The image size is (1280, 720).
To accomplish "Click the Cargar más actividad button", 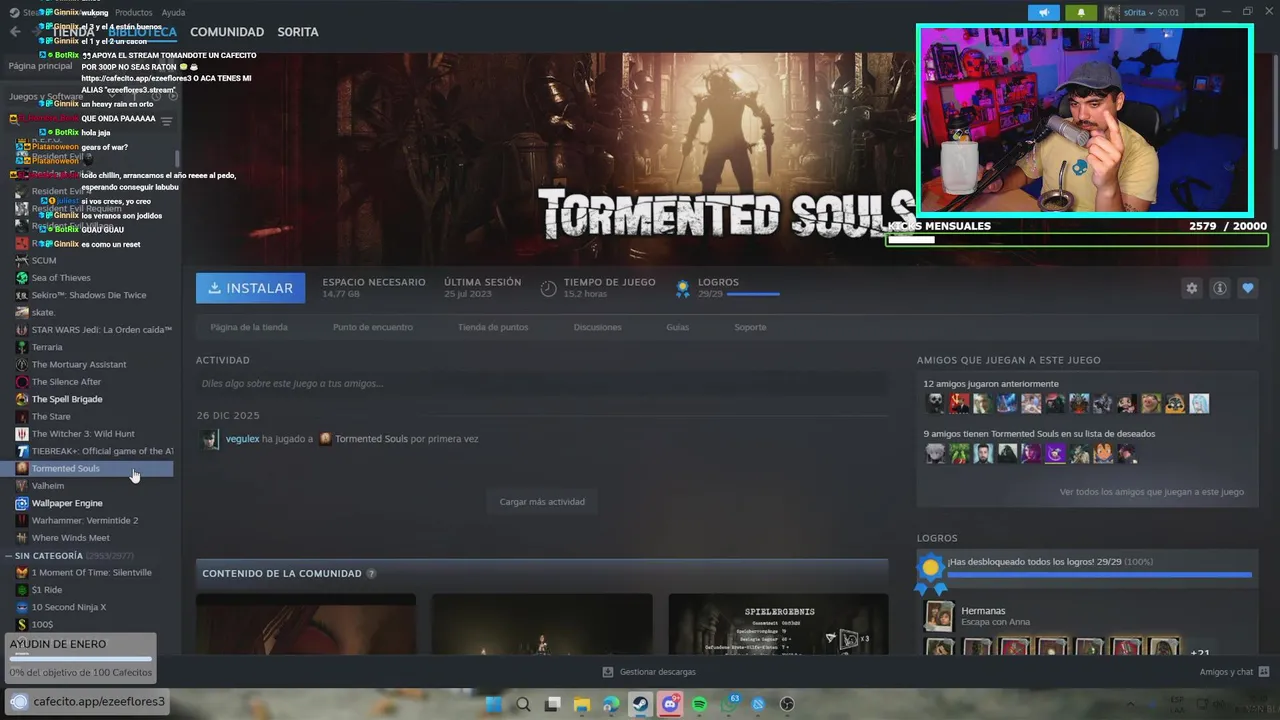I will click(x=542, y=502).
